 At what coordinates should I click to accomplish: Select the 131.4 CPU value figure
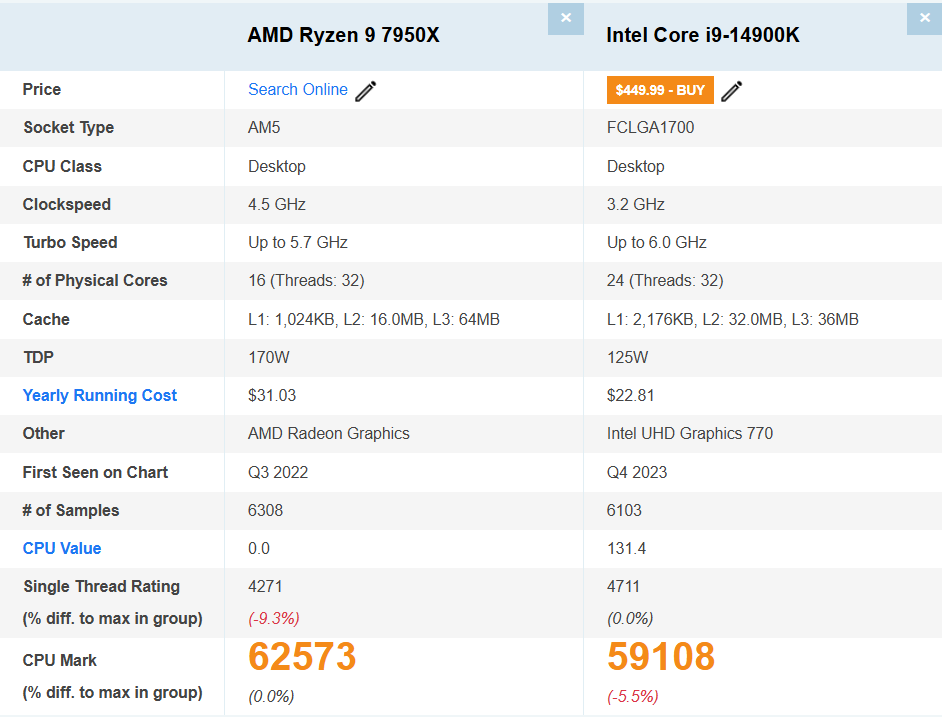(x=627, y=548)
